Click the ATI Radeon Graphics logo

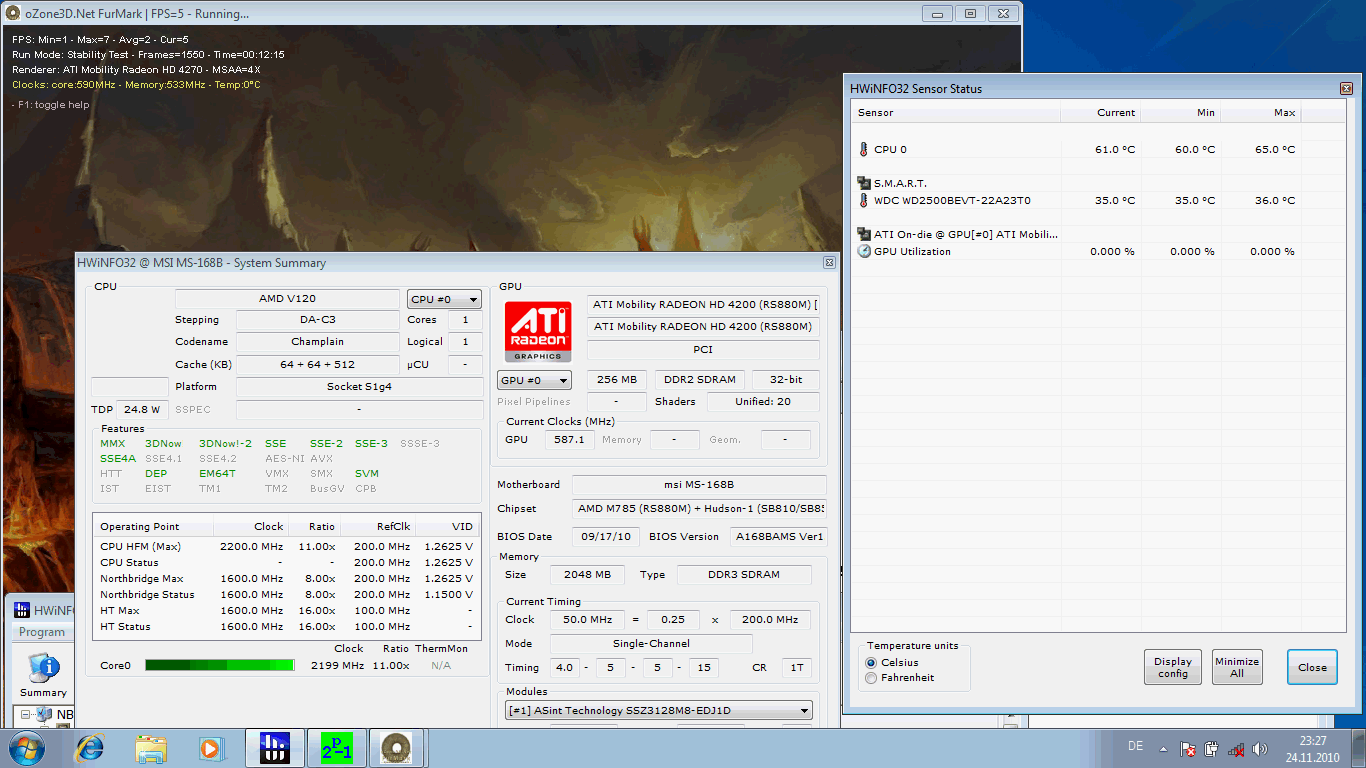coord(538,331)
